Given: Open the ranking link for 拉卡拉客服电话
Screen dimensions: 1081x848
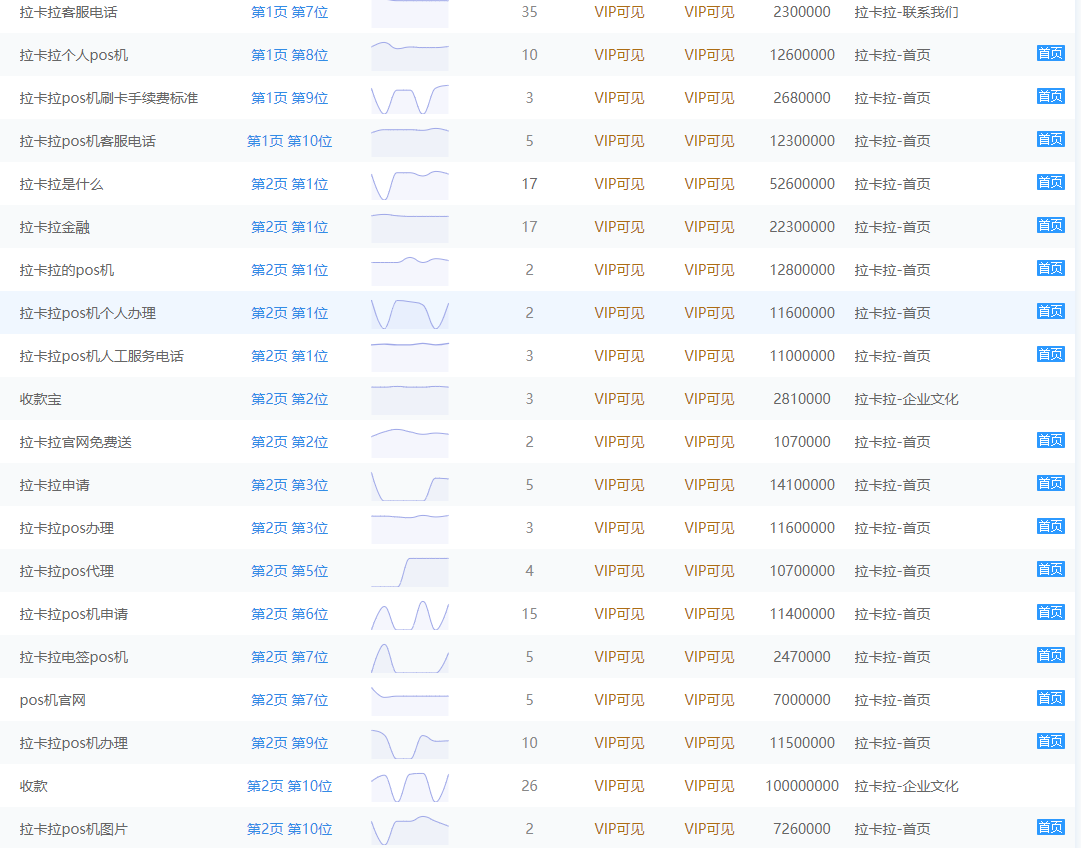Looking at the screenshot, I should click(290, 12).
